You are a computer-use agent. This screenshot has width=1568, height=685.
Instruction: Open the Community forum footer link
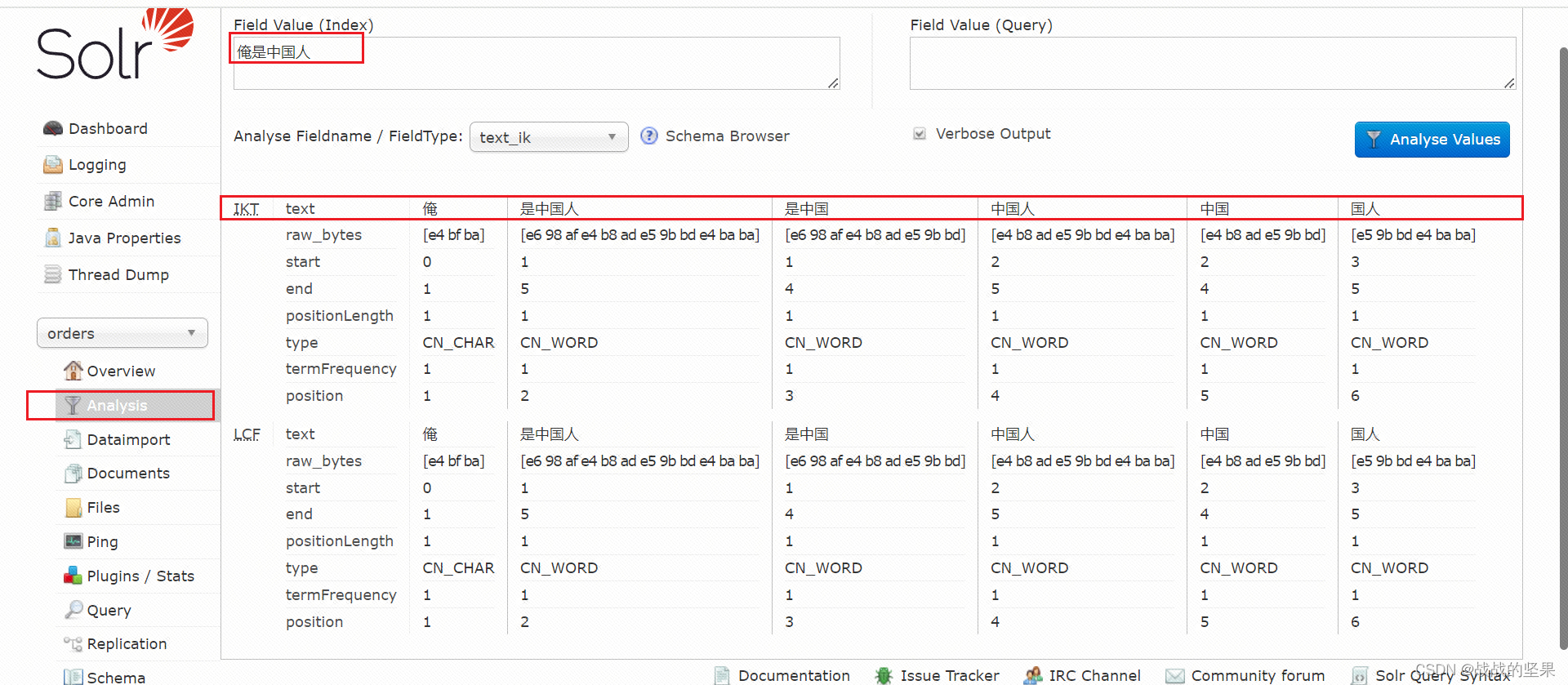click(x=1258, y=675)
